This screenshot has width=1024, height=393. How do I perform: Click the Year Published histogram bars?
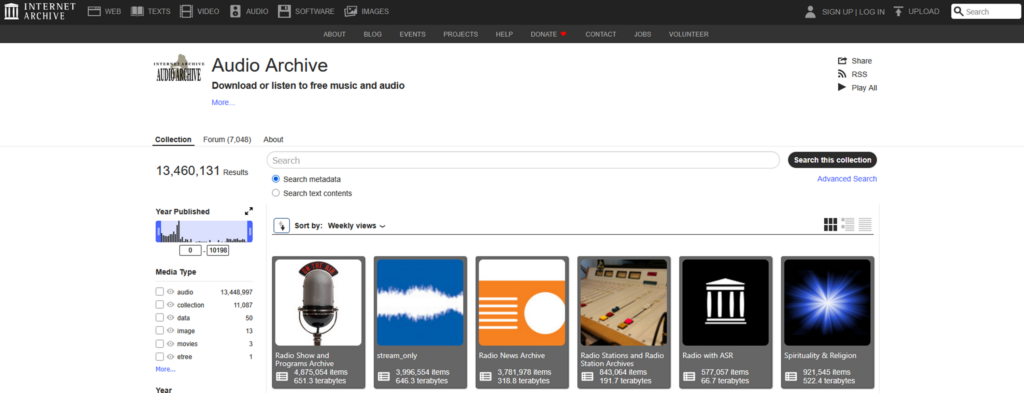click(204, 231)
